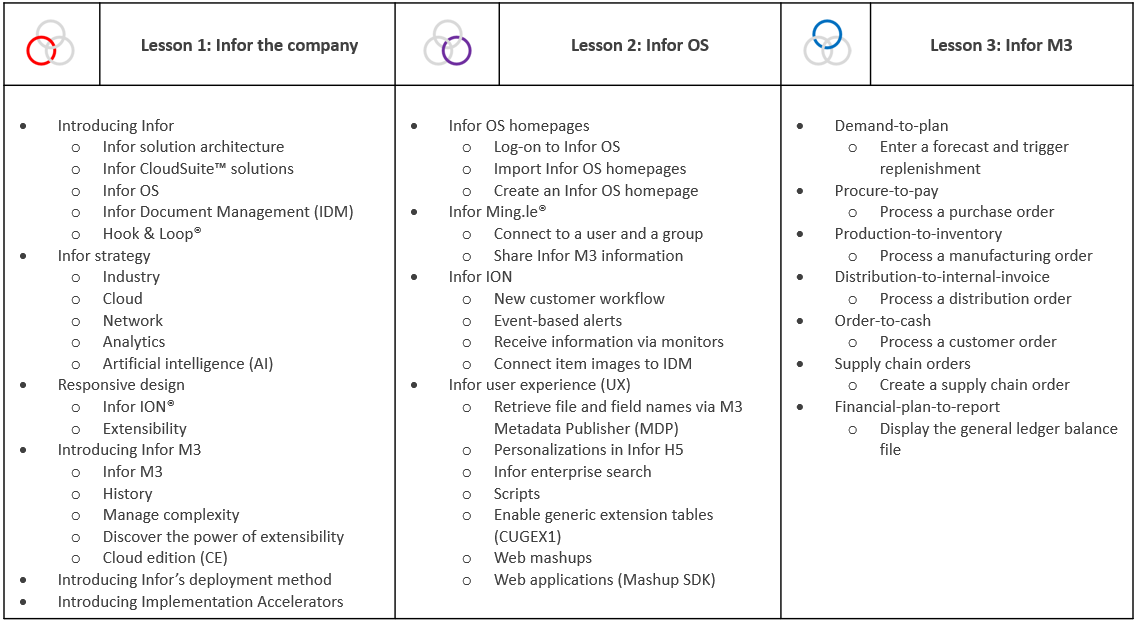The image size is (1138, 622).
Task: Click the red circles icon for Lesson 1
Action: [x=50, y=44]
